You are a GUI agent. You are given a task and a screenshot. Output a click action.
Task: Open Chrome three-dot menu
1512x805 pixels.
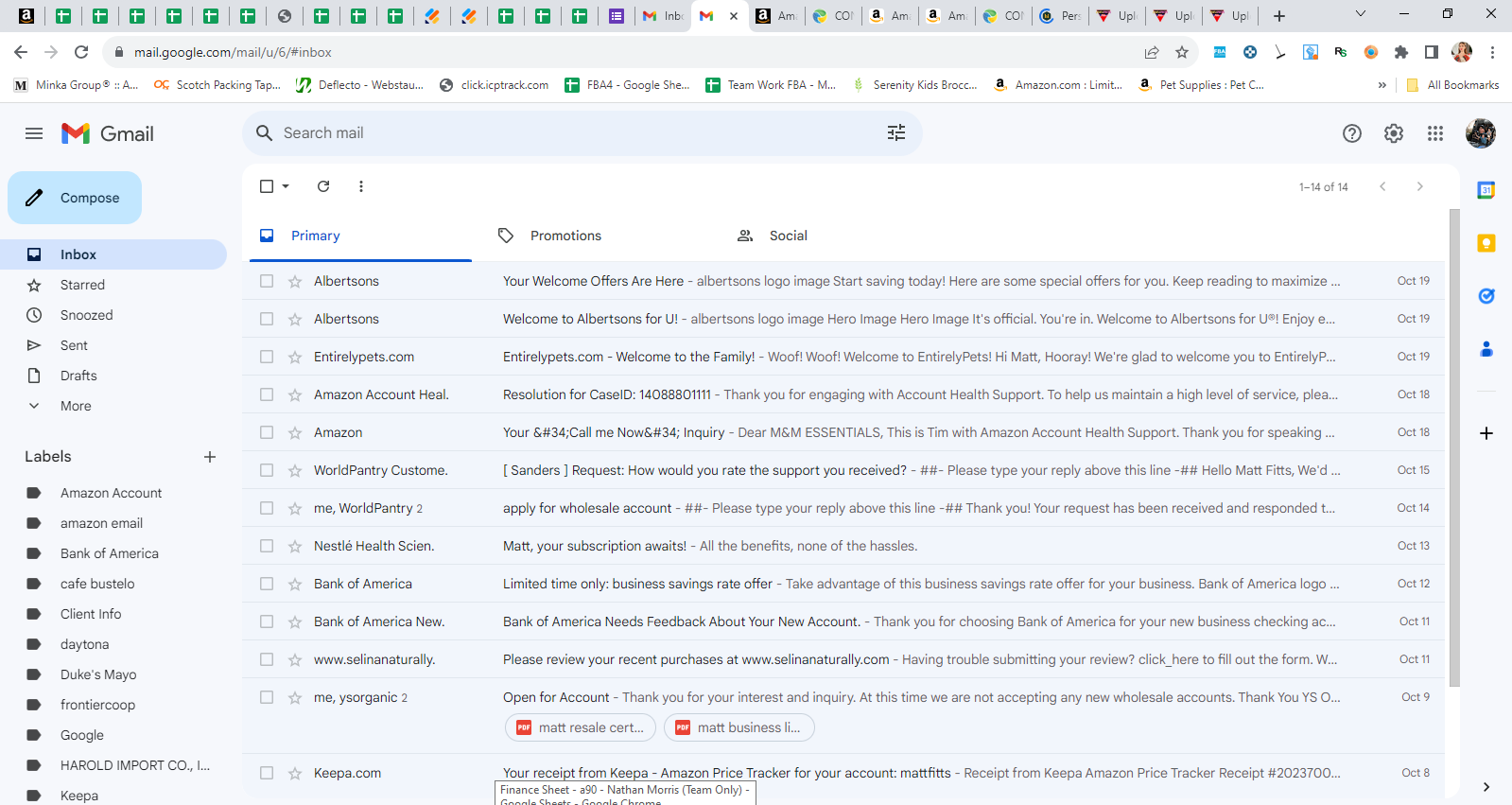pos(1492,52)
